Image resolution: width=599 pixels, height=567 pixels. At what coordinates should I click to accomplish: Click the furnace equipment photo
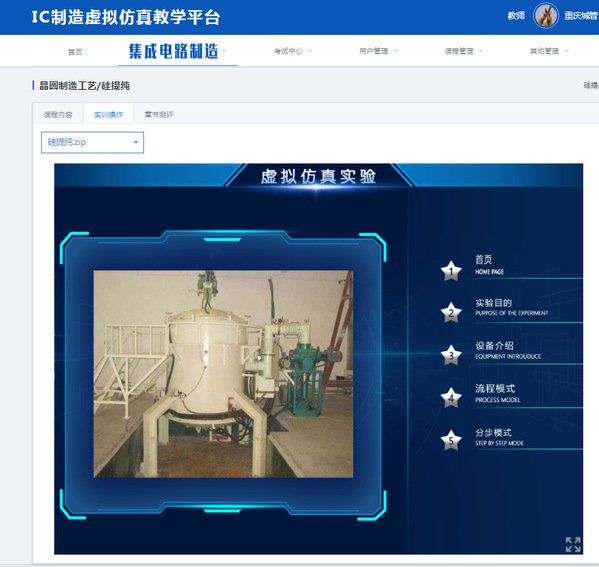click(x=223, y=374)
